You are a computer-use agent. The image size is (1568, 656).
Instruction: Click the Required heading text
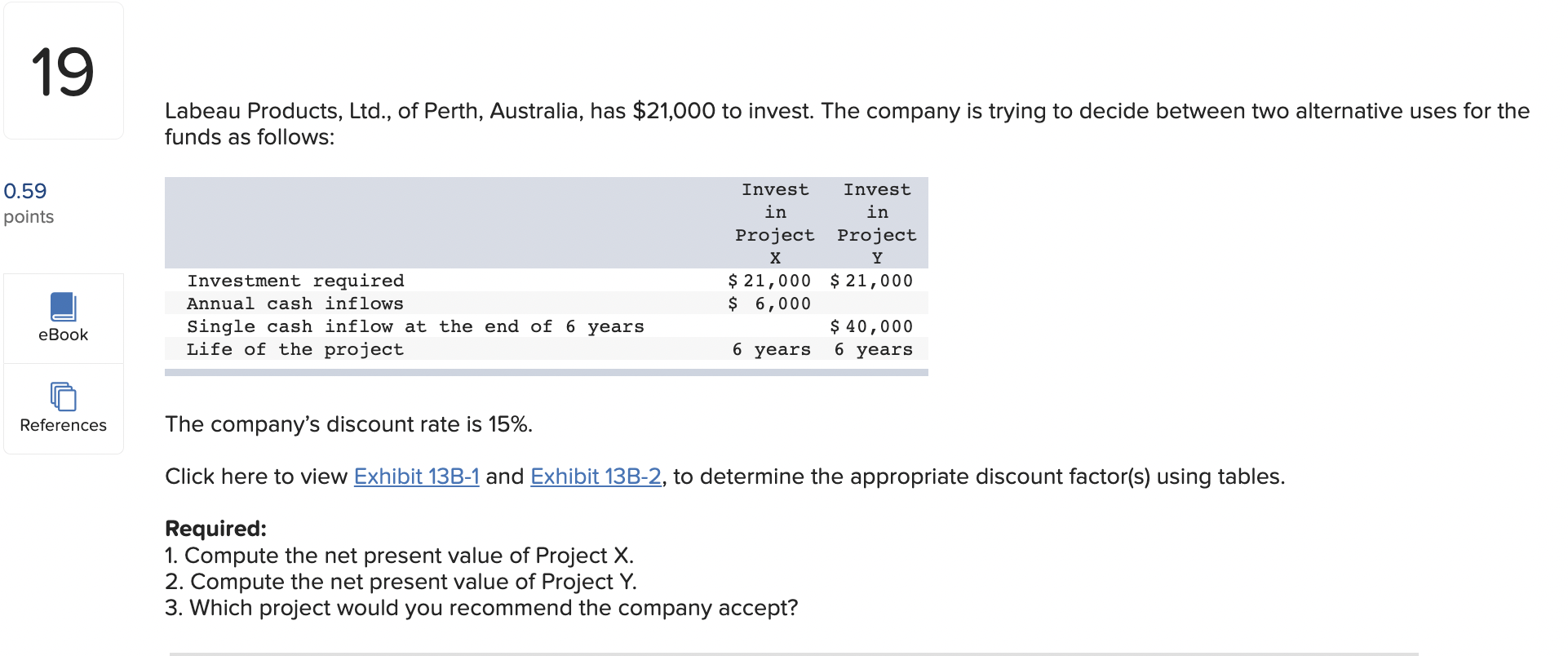(x=215, y=529)
